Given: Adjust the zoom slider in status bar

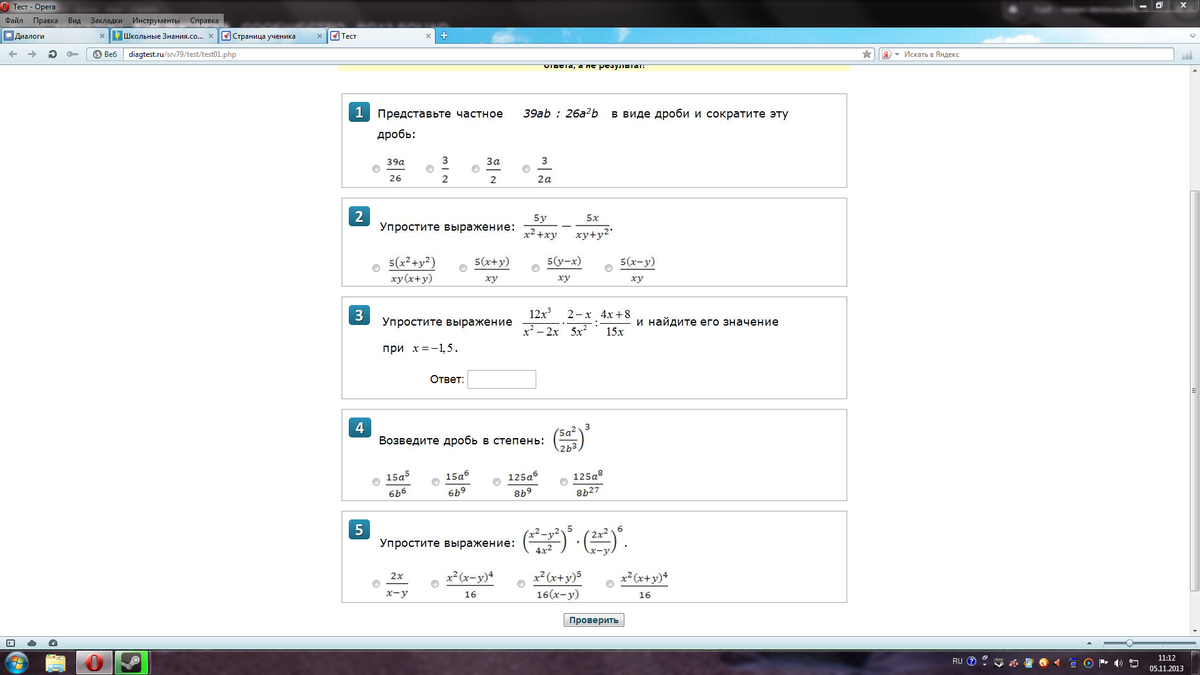Looking at the screenshot, I should coord(1129,643).
